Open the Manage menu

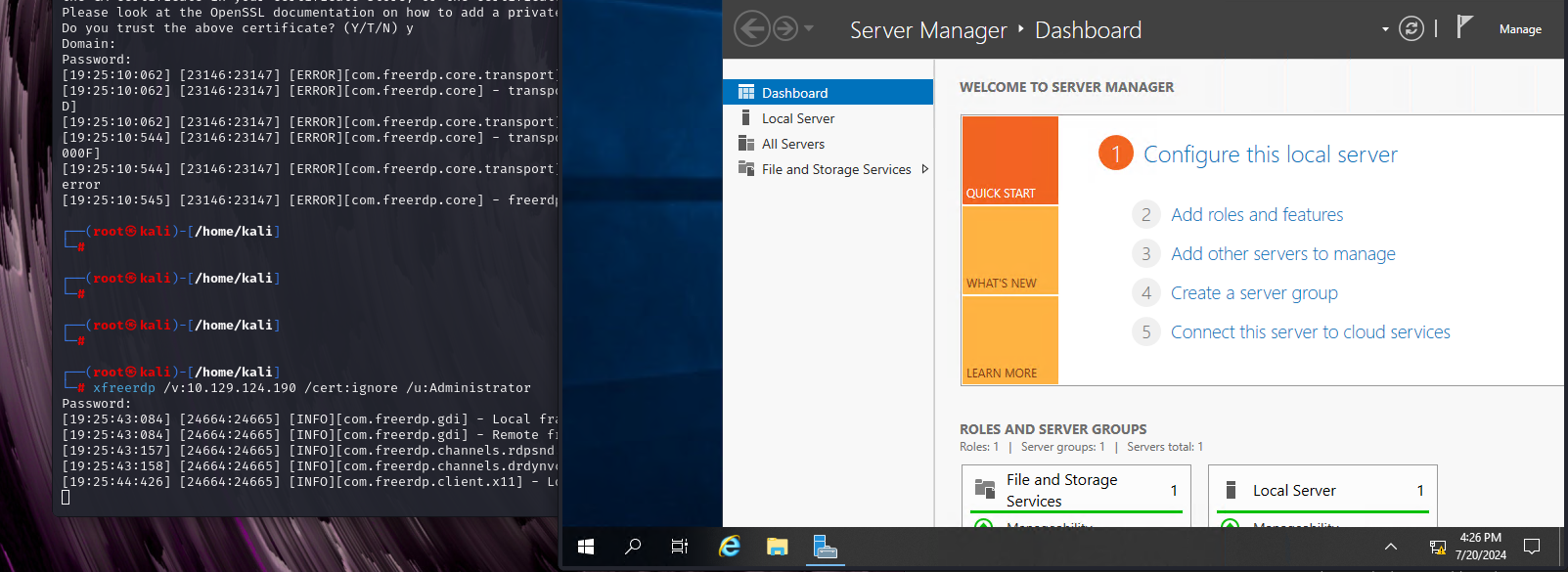(x=1520, y=29)
